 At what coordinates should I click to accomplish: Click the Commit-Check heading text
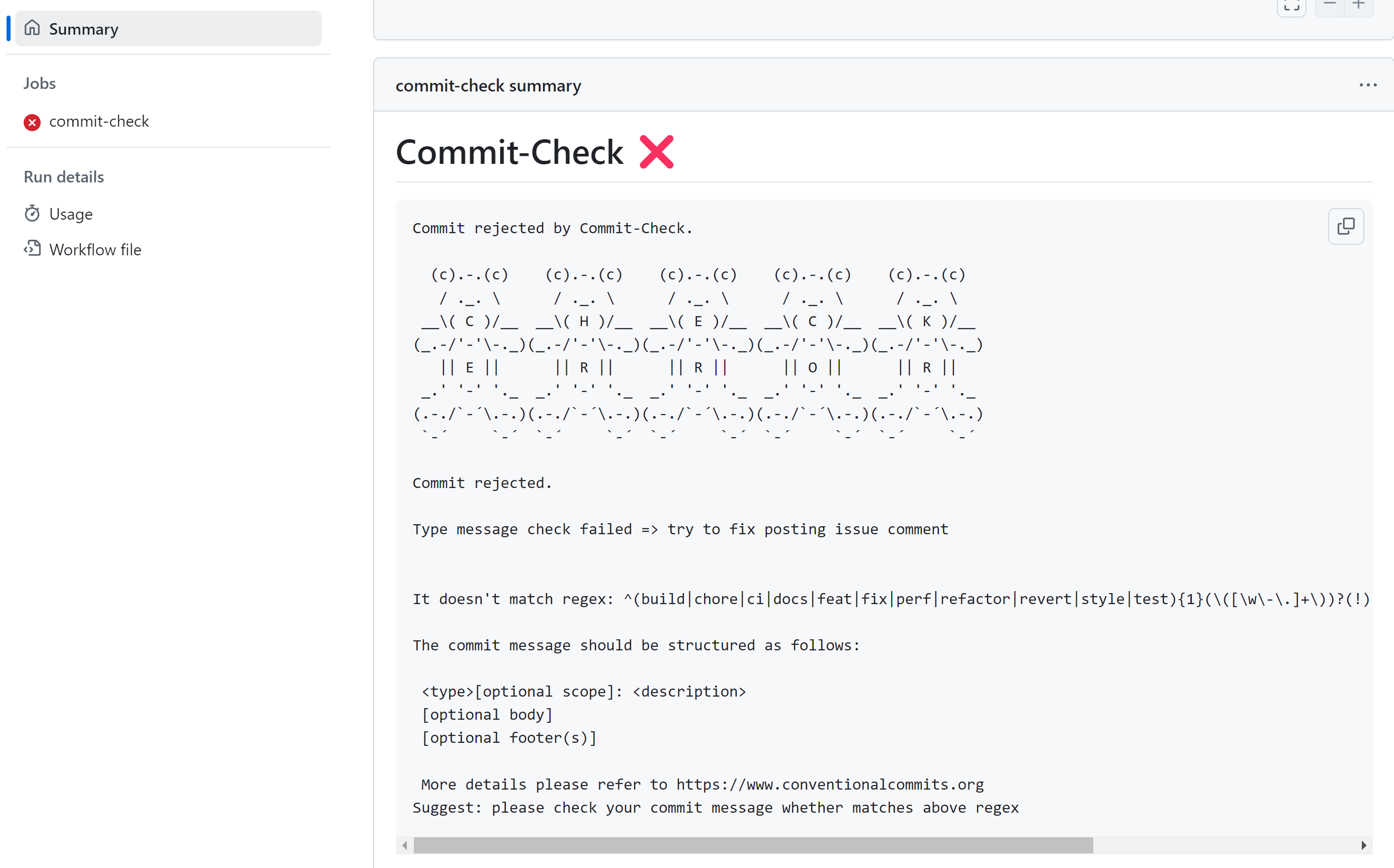point(509,153)
